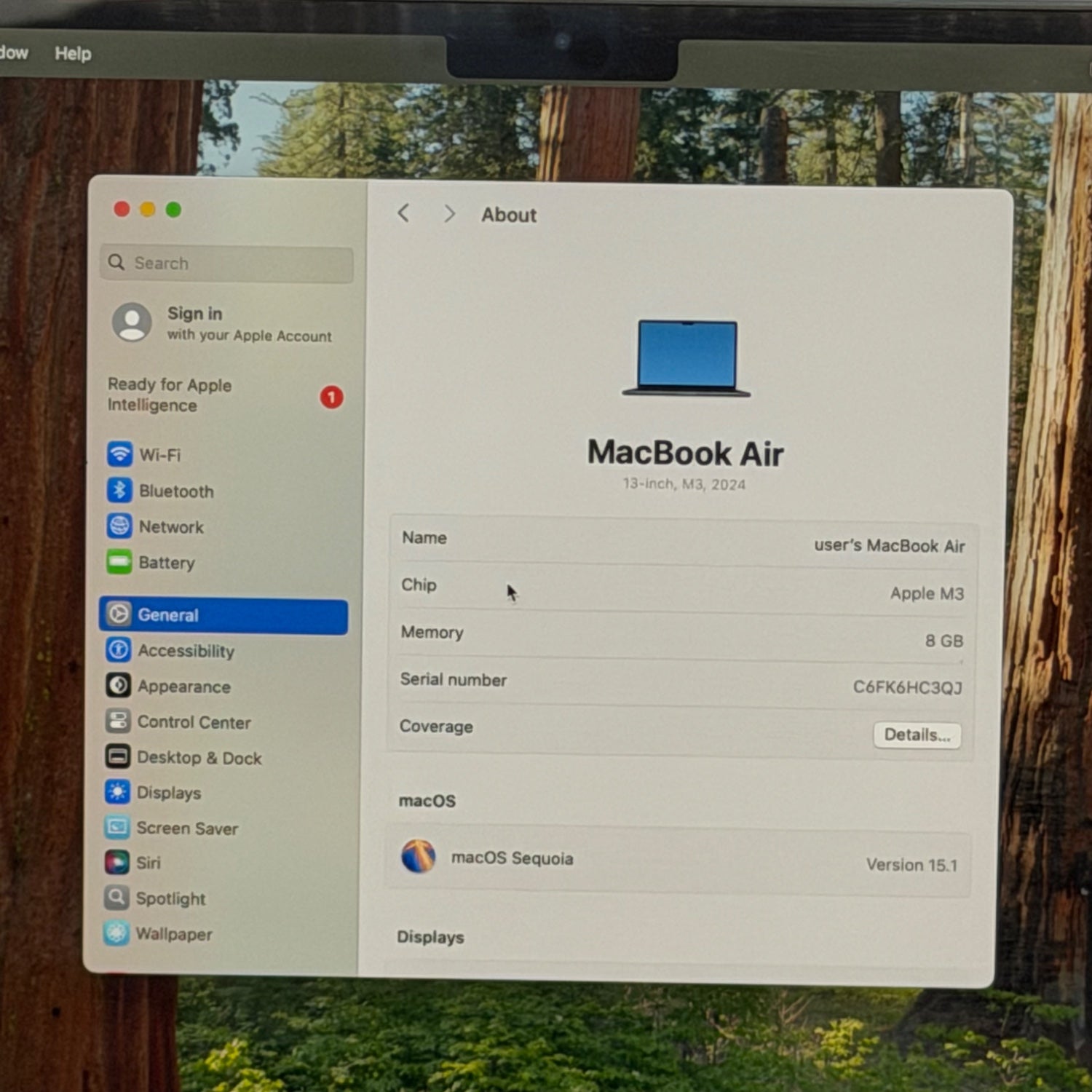Image resolution: width=1092 pixels, height=1092 pixels.
Task: Click the 'Coverage' row label
Action: click(436, 727)
